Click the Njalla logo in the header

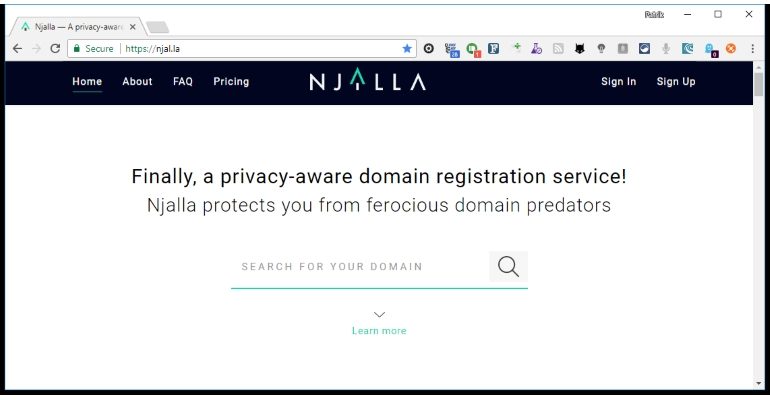(367, 82)
